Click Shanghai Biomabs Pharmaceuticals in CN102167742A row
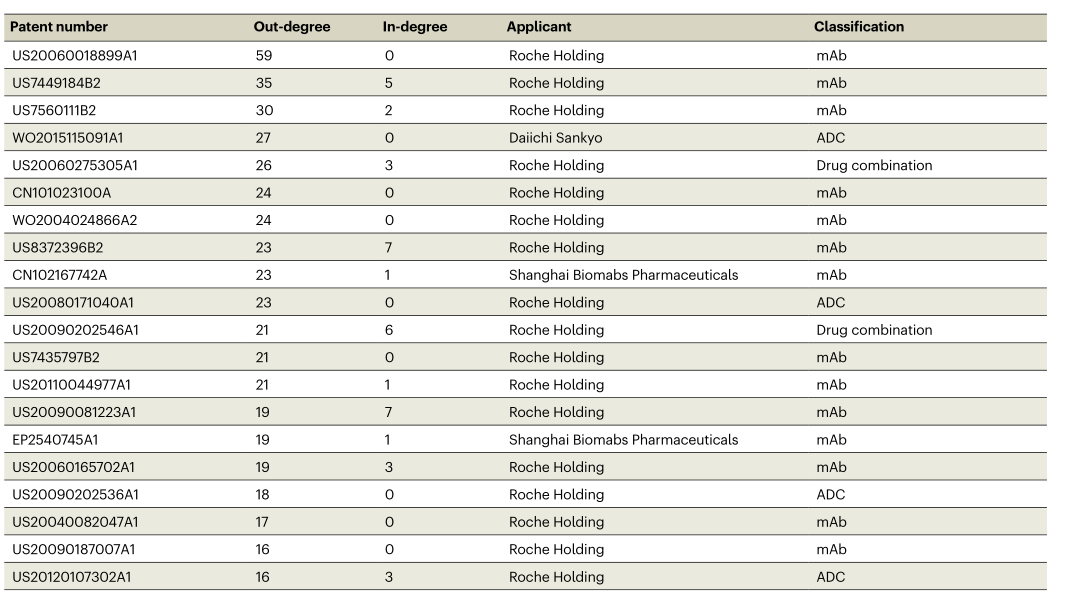The image size is (1071, 611). tap(623, 275)
